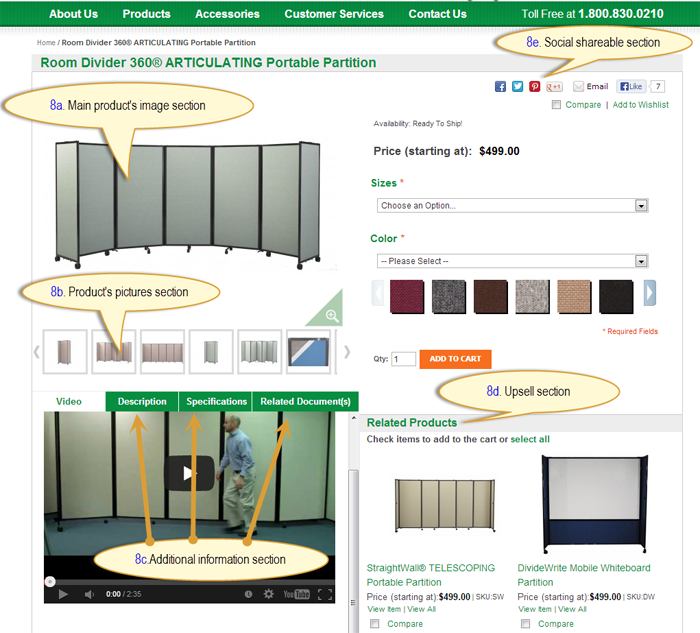700x633 pixels.
Task: Show next product thumbnails with right arrow
Action: [x=347, y=352]
